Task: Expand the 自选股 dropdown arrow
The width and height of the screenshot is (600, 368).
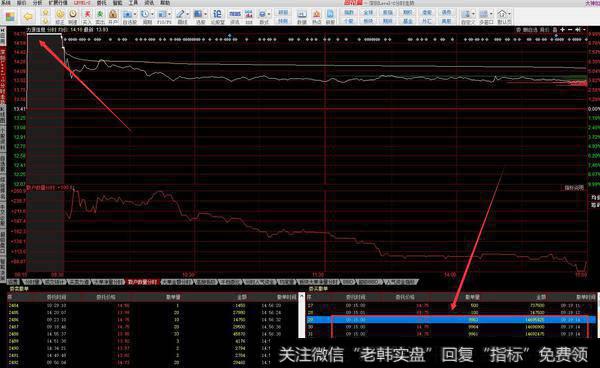Action: coord(135,14)
